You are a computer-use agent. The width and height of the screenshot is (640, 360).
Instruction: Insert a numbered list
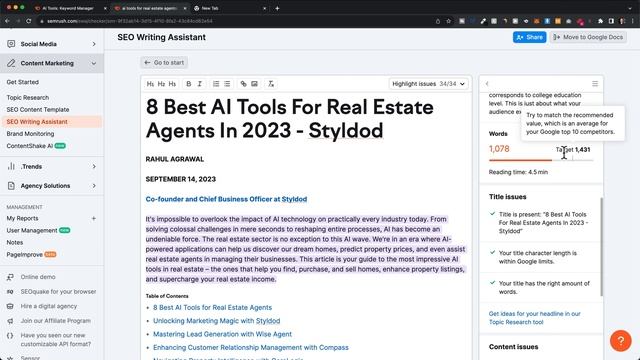pyautogui.click(x=216, y=84)
